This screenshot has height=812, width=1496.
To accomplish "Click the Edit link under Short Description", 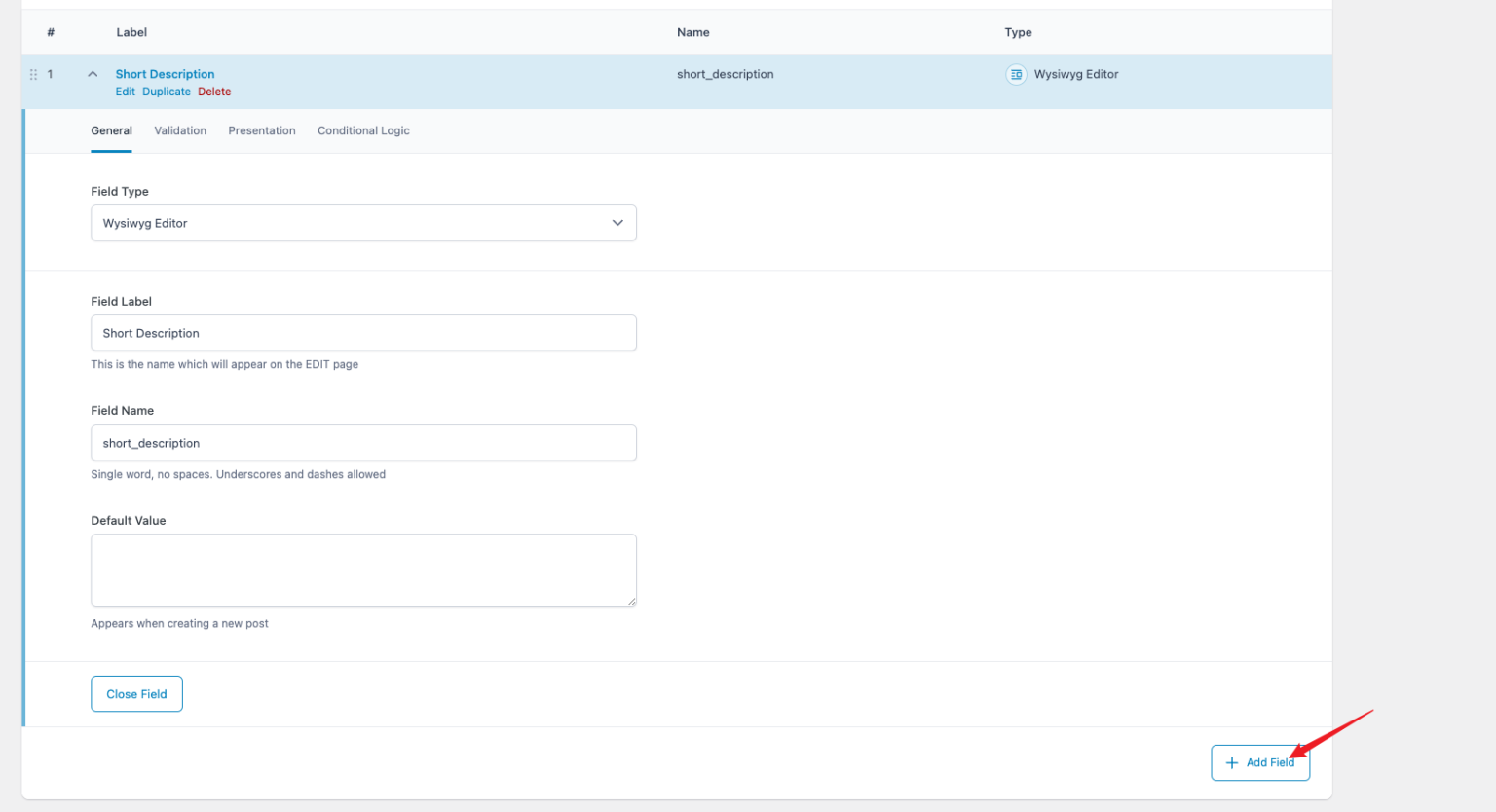I will click(x=126, y=92).
